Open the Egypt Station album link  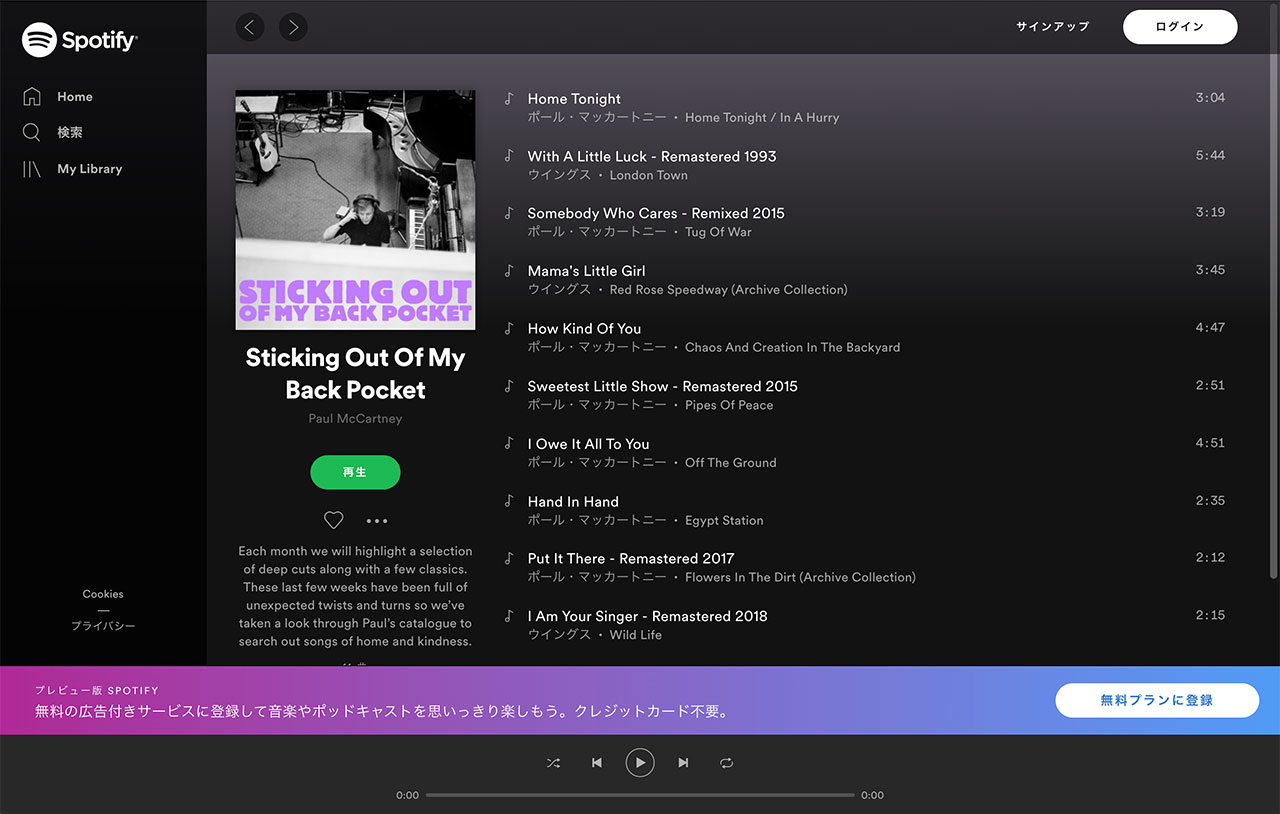point(724,521)
